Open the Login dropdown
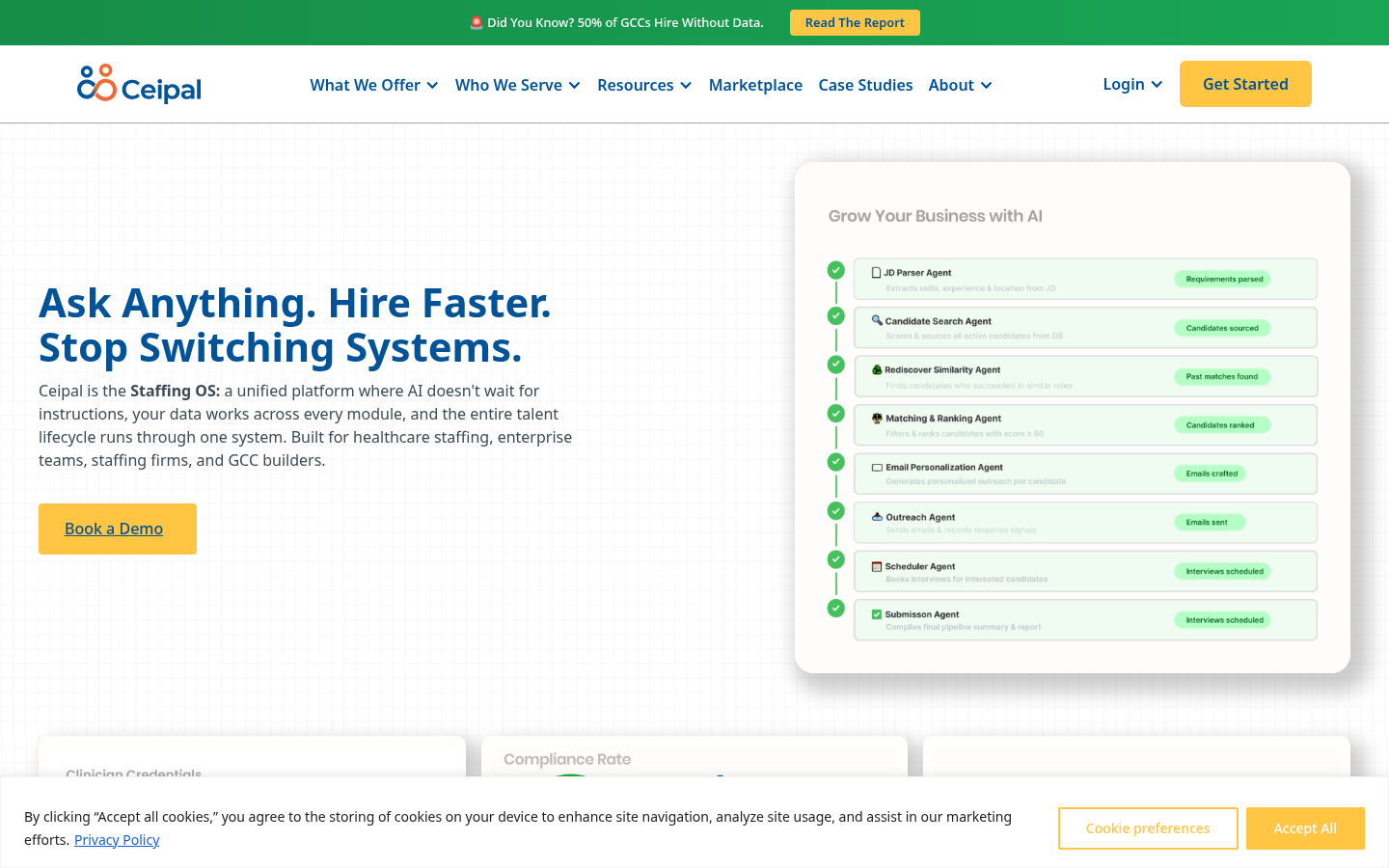Image resolution: width=1389 pixels, height=868 pixels. [1132, 84]
